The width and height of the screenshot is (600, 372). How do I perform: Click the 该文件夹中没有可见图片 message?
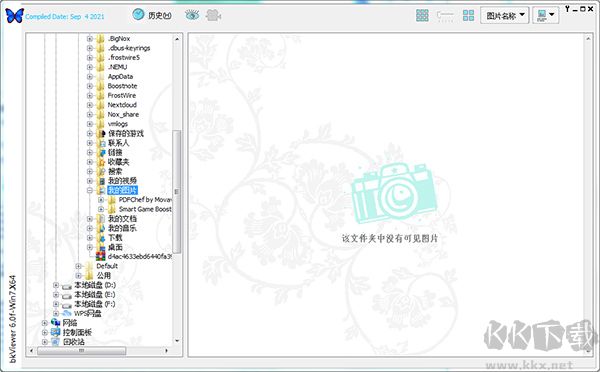pos(390,239)
